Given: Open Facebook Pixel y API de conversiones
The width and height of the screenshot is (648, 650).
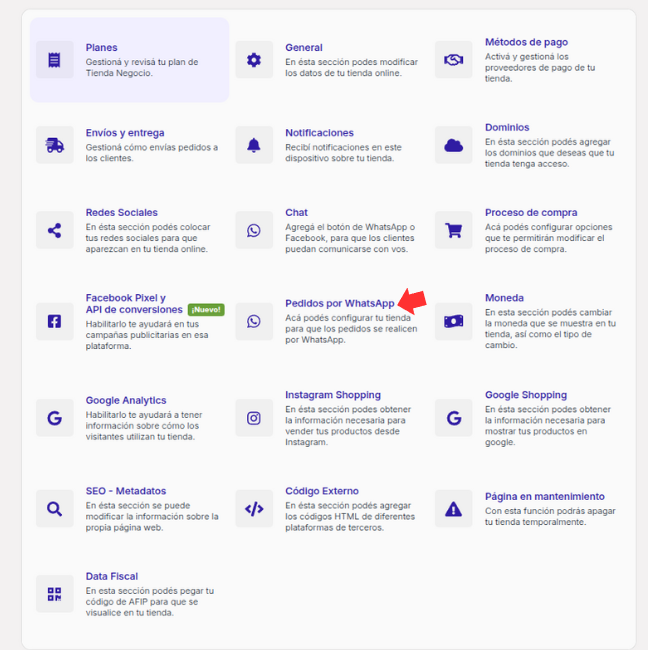Looking at the screenshot, I should click(x=134, y=304).
